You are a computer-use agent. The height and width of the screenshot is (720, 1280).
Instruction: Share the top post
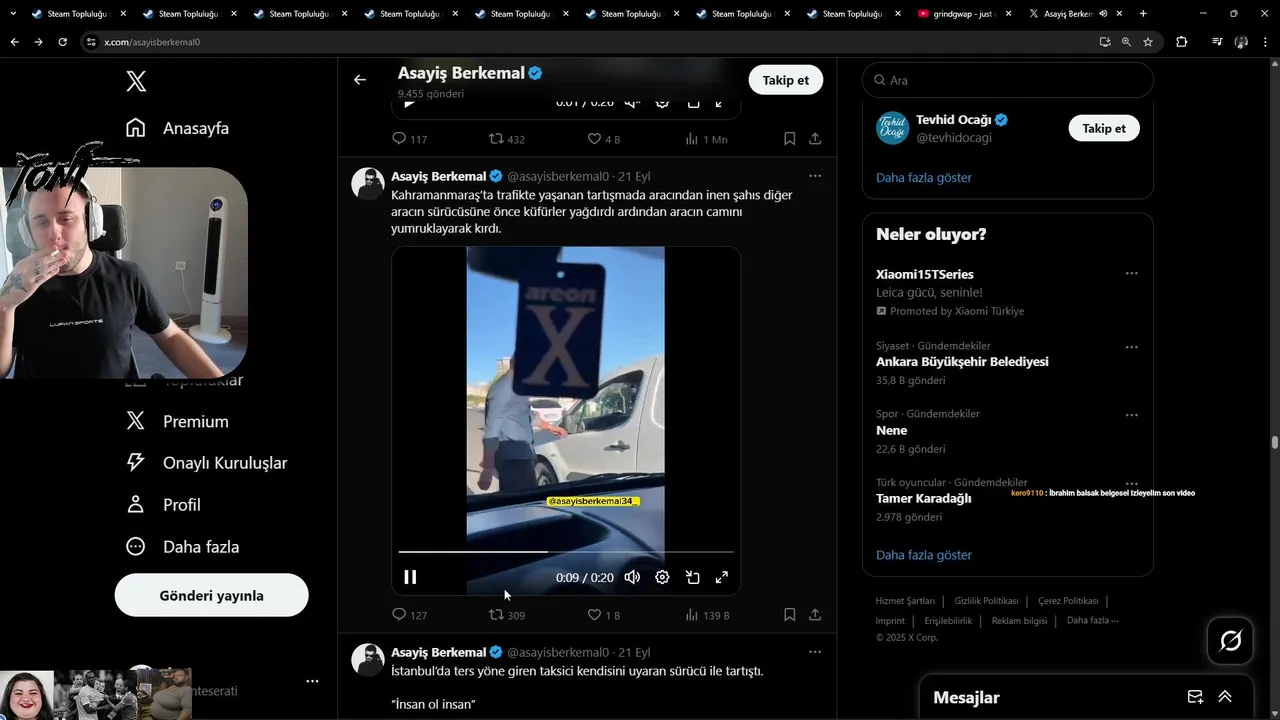pos(815,139)
